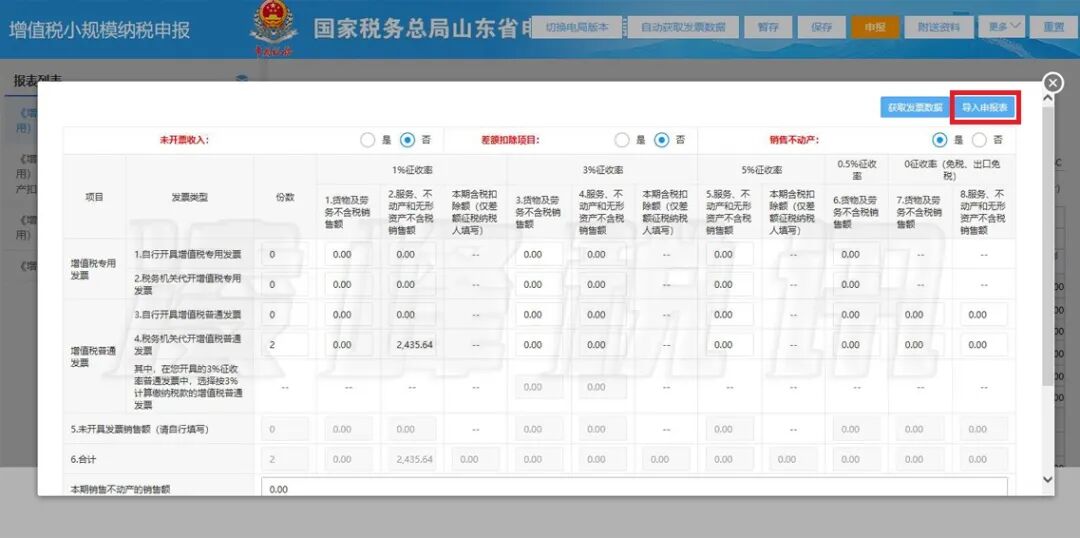
Task: Click the 5%征收率 column header
Action: (761, 169)
